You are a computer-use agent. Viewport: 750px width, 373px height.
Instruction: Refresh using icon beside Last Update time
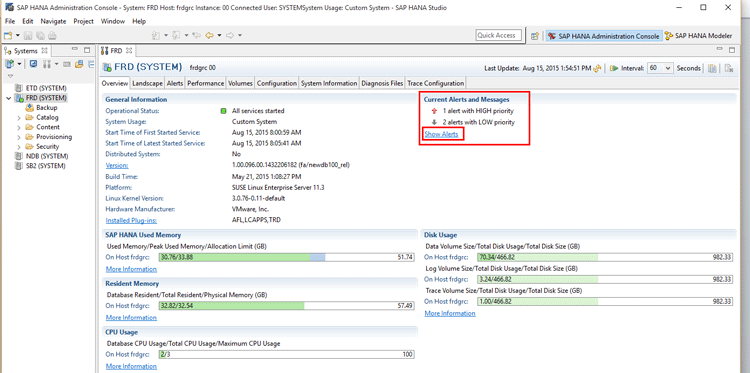pos(597,68)
